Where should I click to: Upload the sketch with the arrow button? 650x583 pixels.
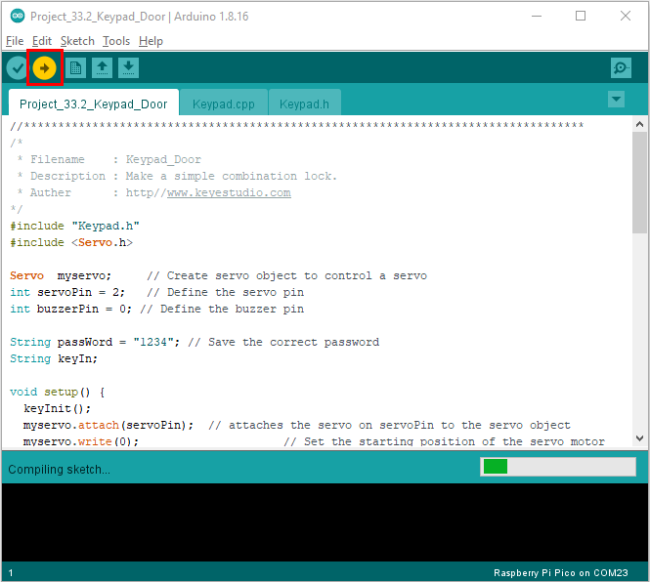click(x=44, y=68)
